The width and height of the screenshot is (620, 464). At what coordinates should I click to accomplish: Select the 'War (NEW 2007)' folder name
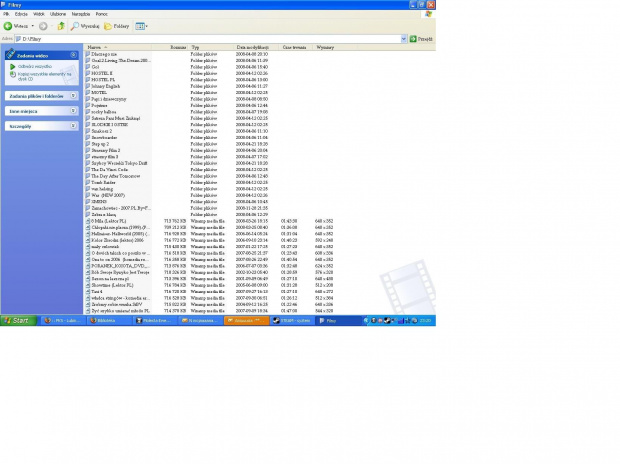[108, 195]
